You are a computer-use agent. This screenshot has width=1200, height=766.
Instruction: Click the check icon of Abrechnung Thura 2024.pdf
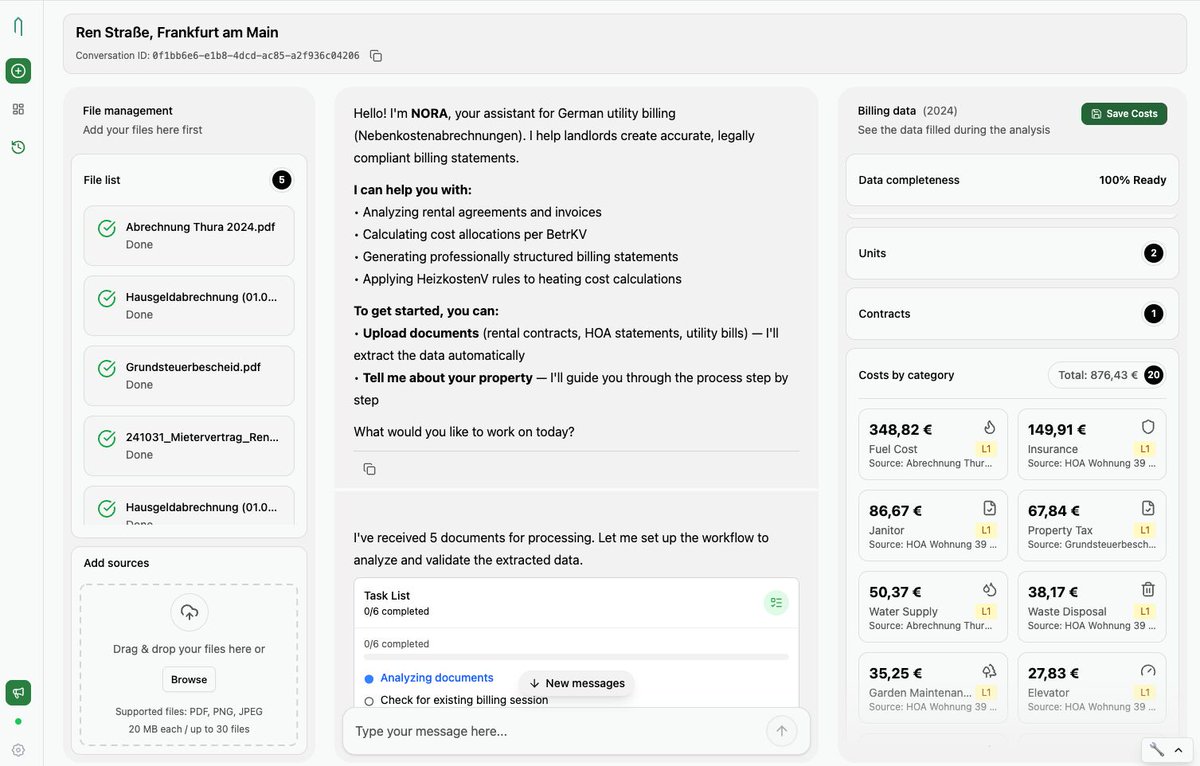coord(107,229)
